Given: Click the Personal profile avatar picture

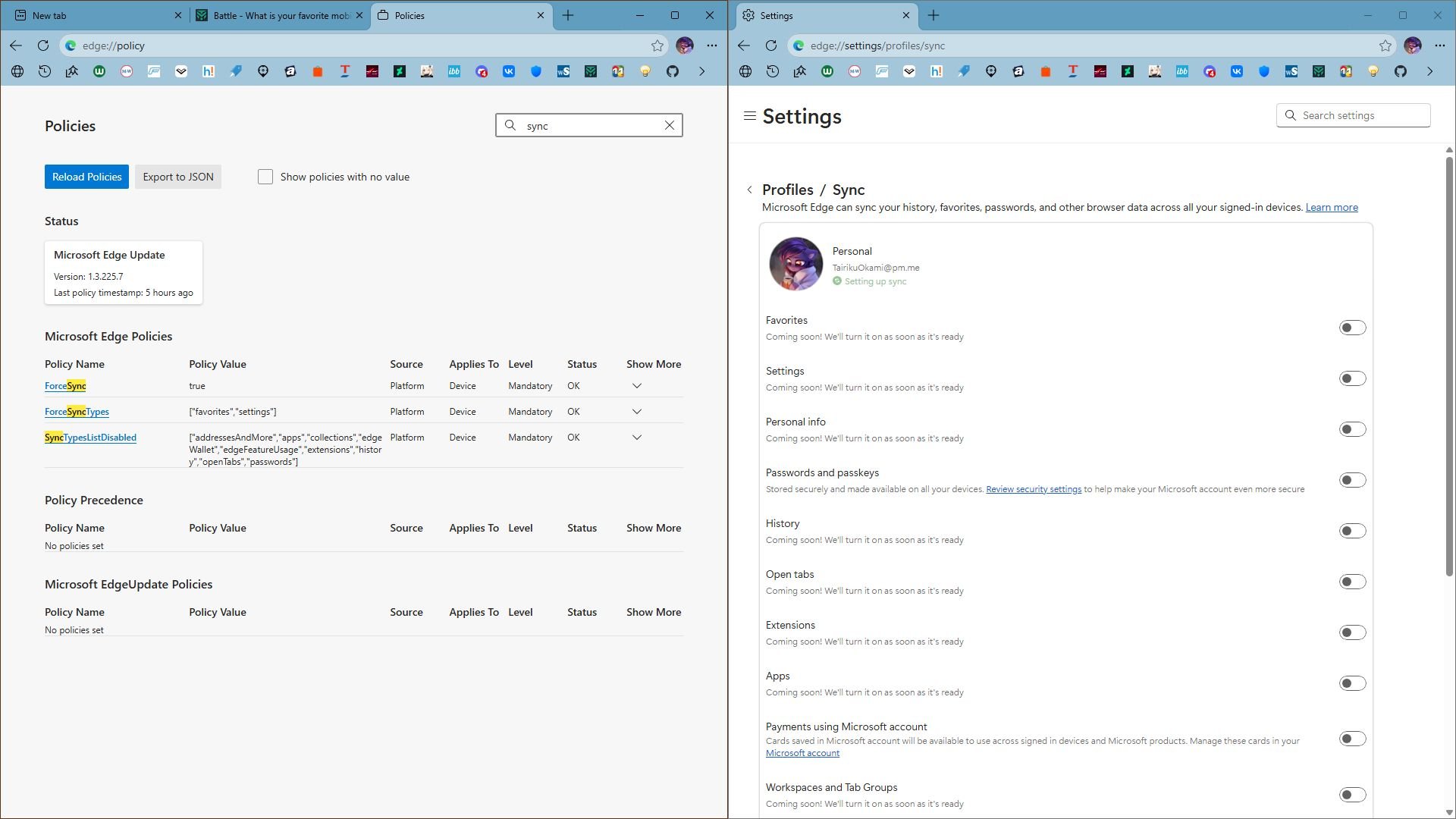Looking at the screenshot, I should [x=795, y=264].
